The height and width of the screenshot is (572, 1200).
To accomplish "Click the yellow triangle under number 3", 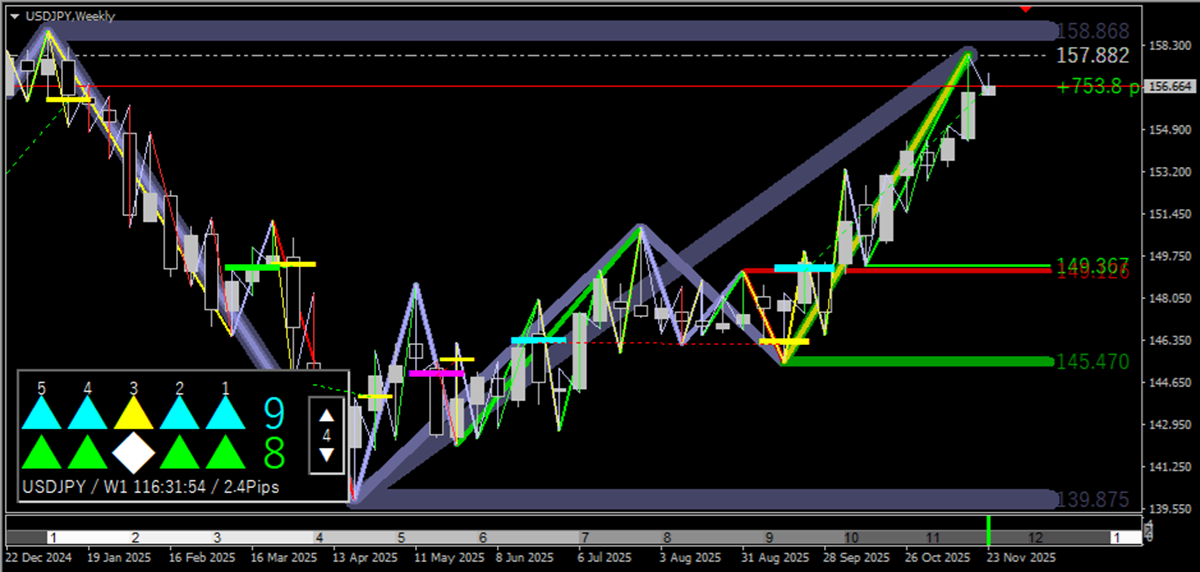I will click(133, 414).
